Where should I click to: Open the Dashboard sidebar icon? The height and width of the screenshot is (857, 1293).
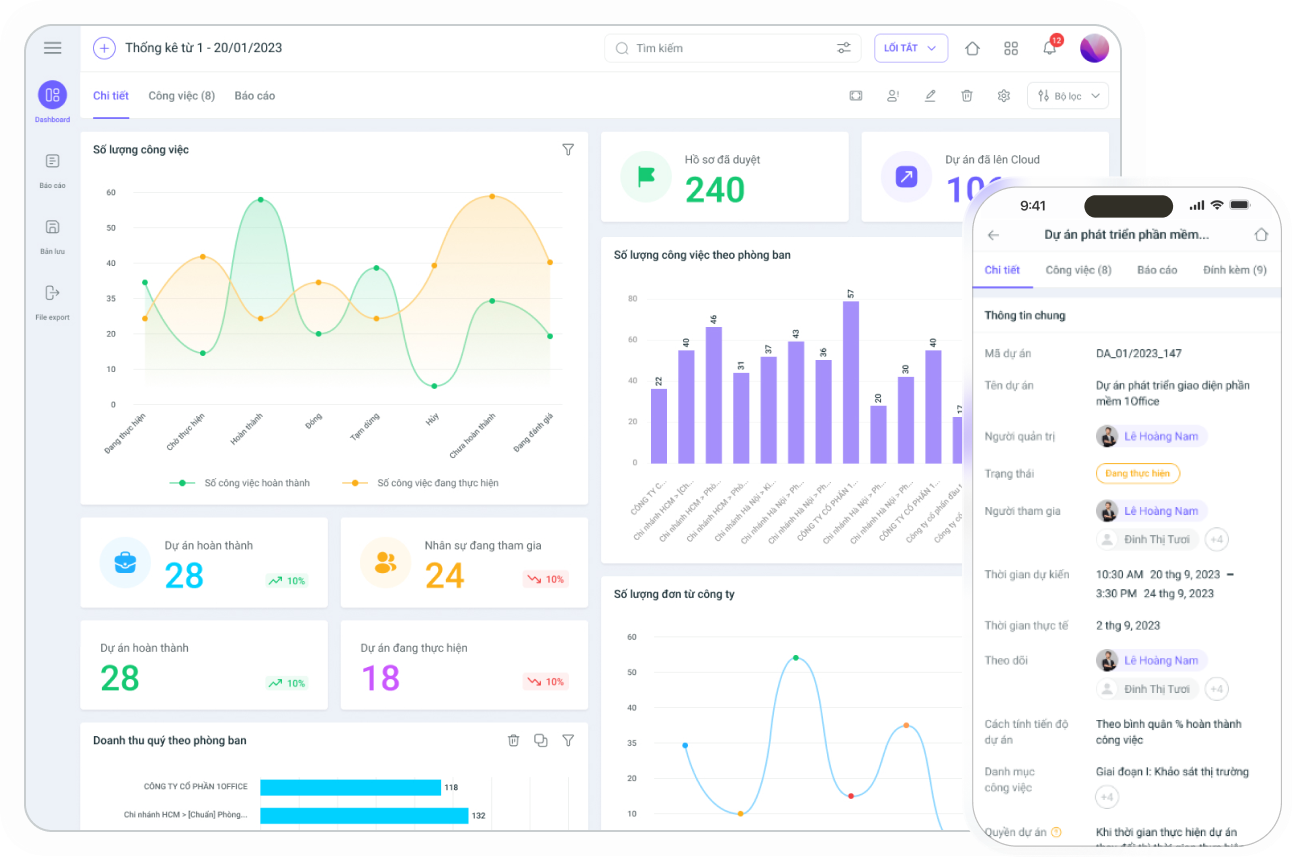click(x=53, y=96)
